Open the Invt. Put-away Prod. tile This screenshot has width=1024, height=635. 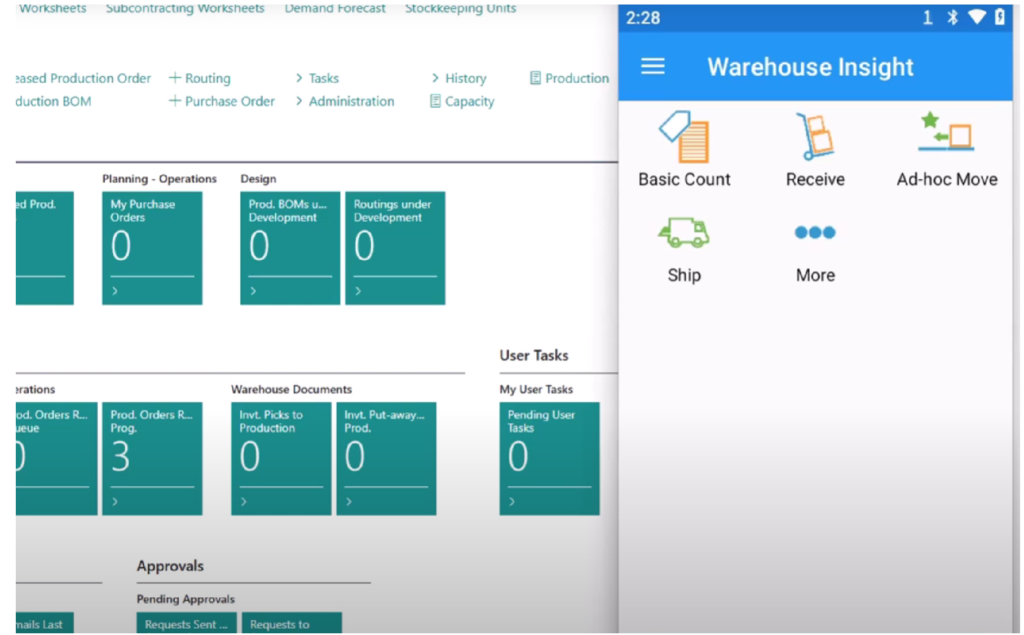point(386,458)
